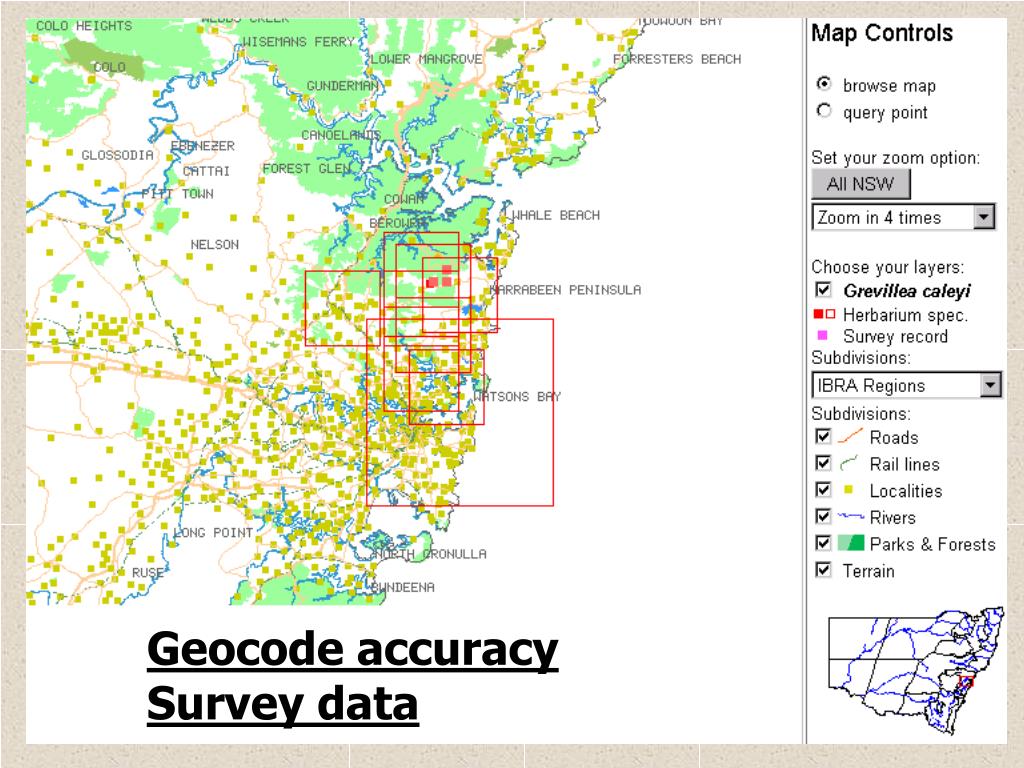1024x768 pixels.
Task: Toggle the Rivers layer checkbox
Action: 824,516
